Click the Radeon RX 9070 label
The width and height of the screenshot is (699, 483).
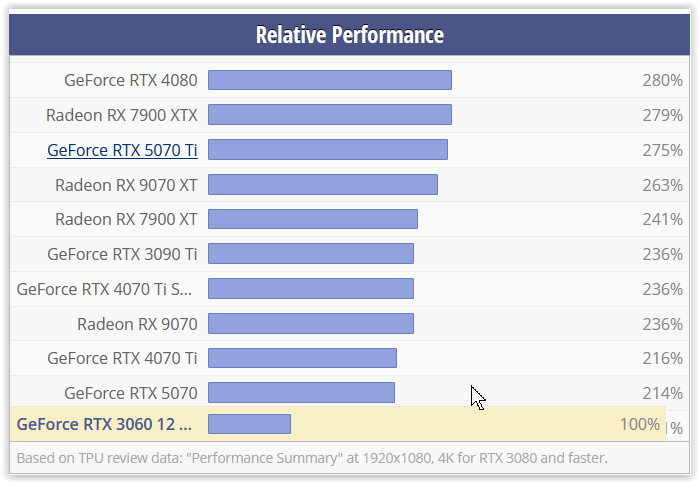137,323
